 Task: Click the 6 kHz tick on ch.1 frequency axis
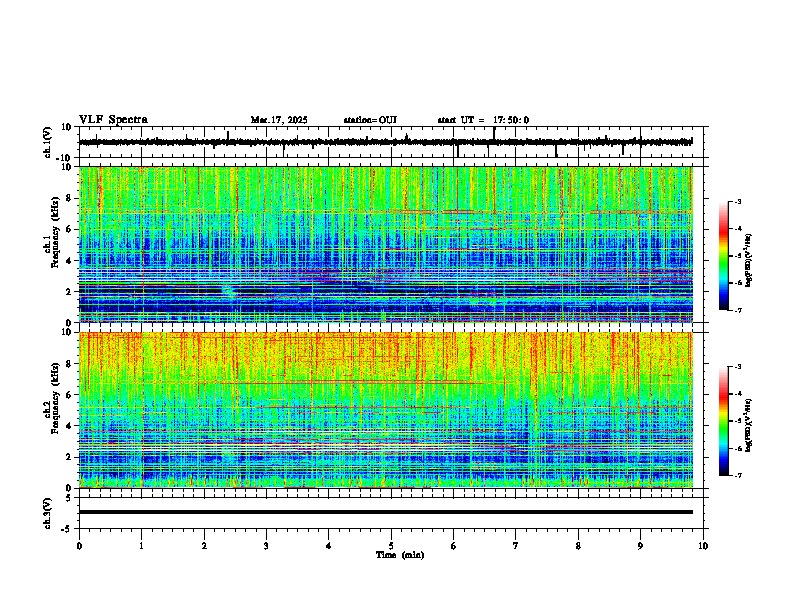click(70, 230)
